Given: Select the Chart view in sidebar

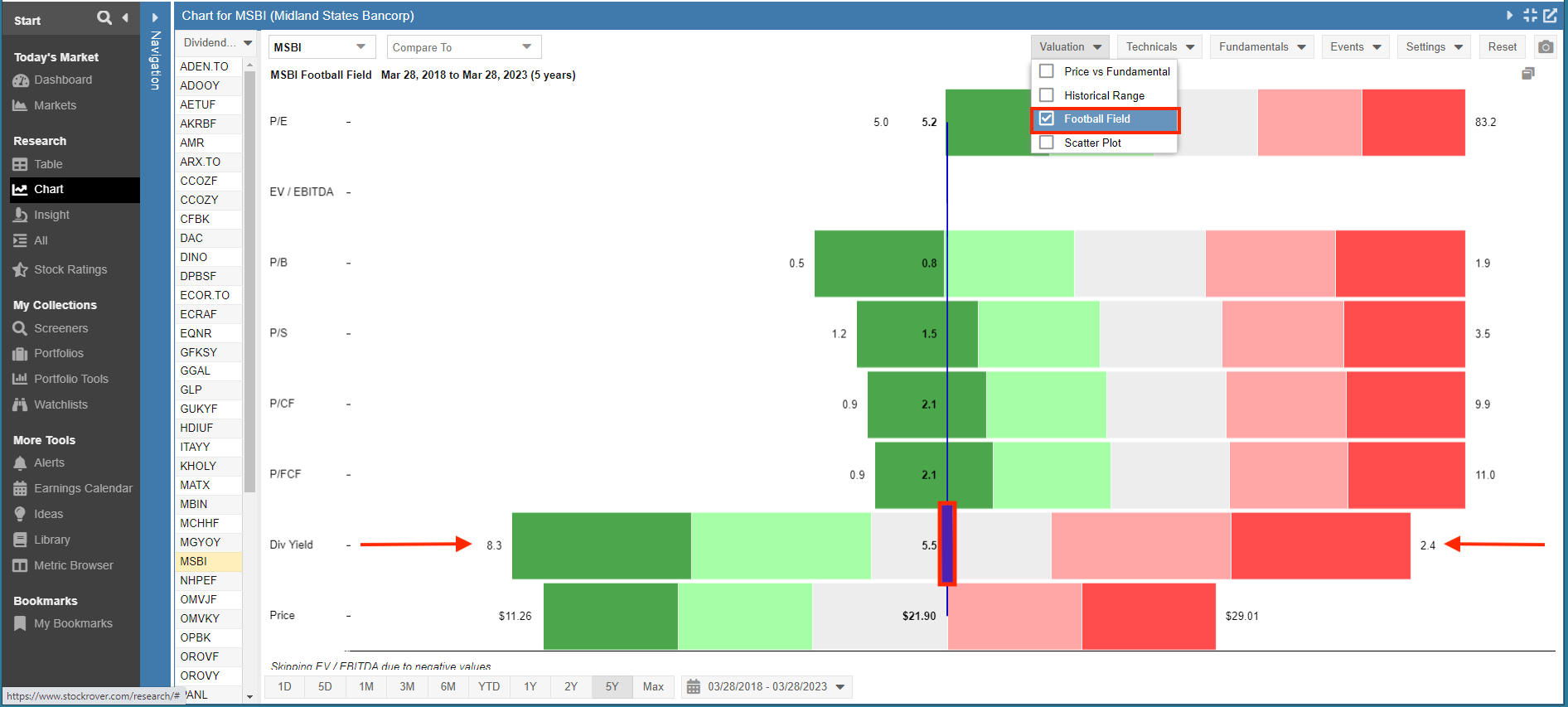Looking at the screenshot, I should pos(75,189).
